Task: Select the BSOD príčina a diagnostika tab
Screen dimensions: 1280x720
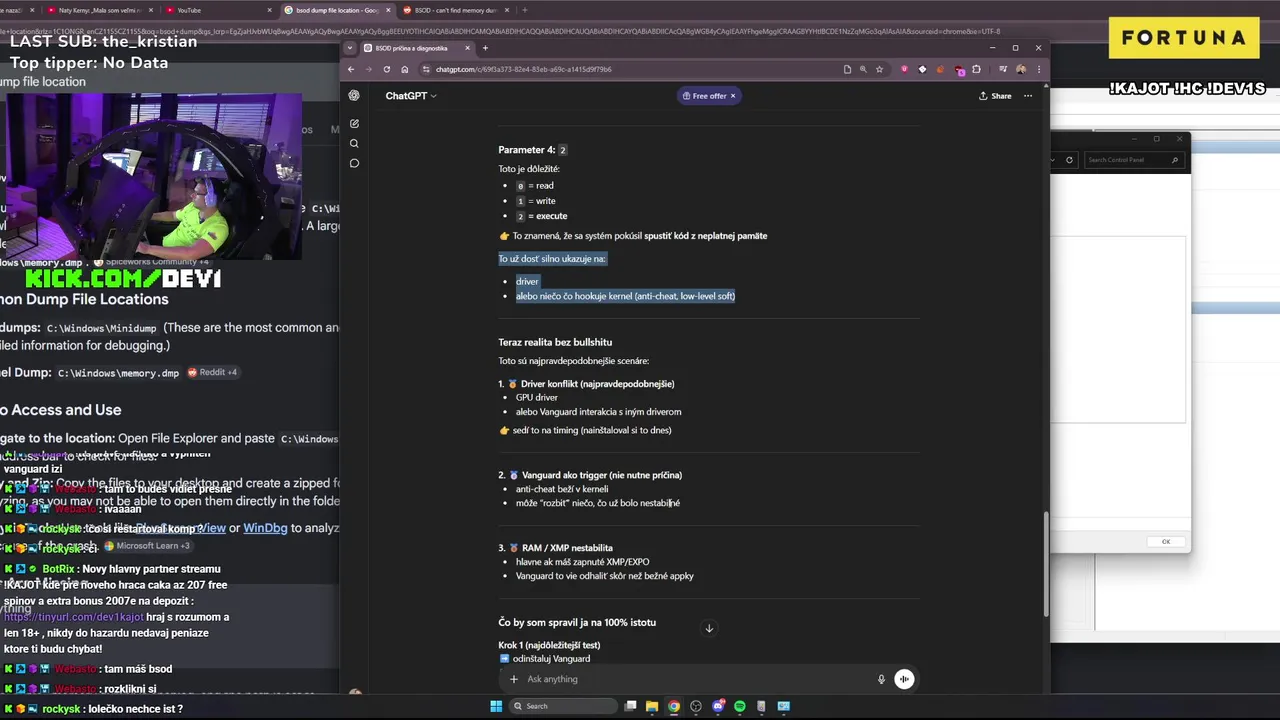Action: [418, 48]
